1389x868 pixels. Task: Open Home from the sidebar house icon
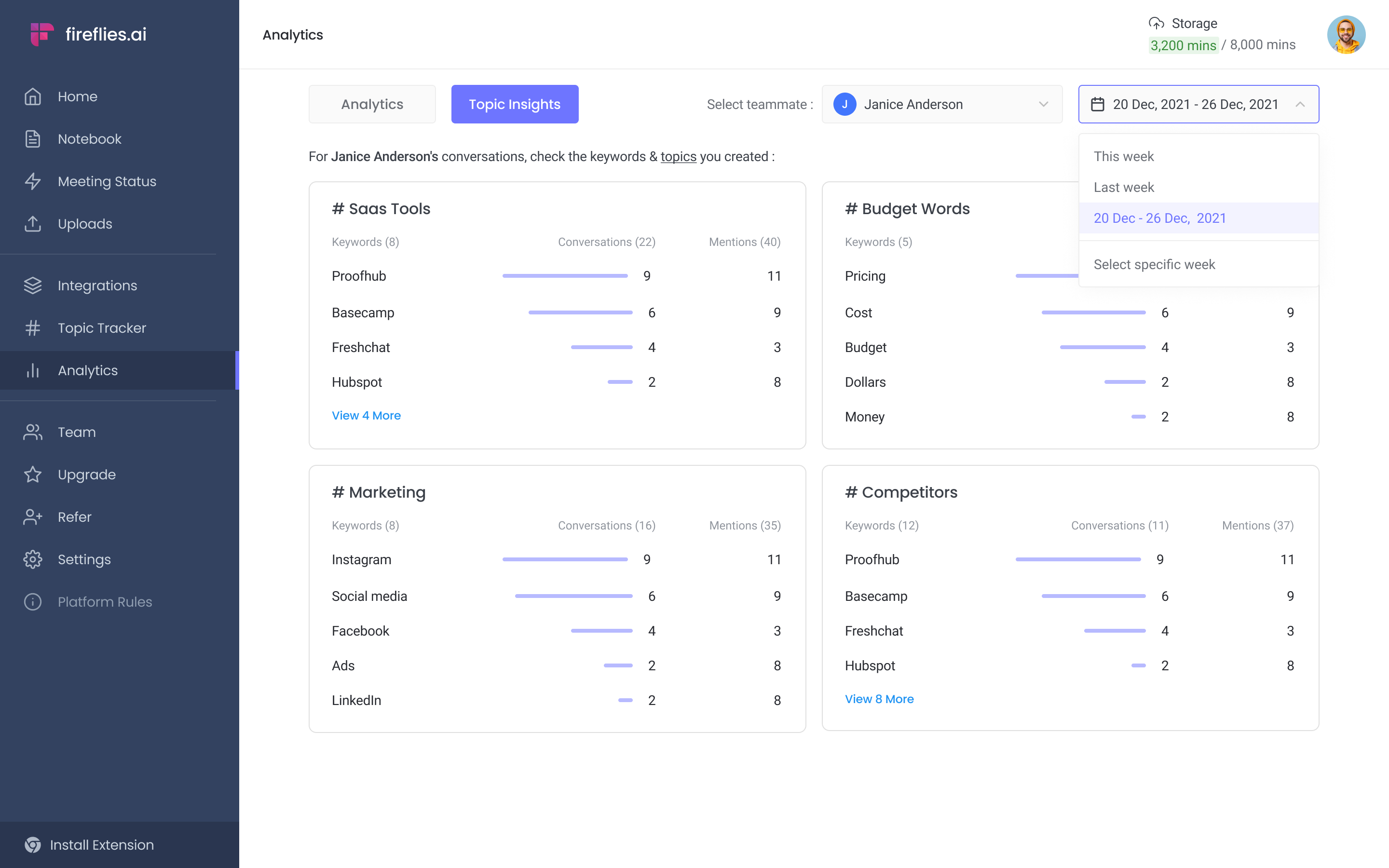pyautogui.click(x=33, y=96)
